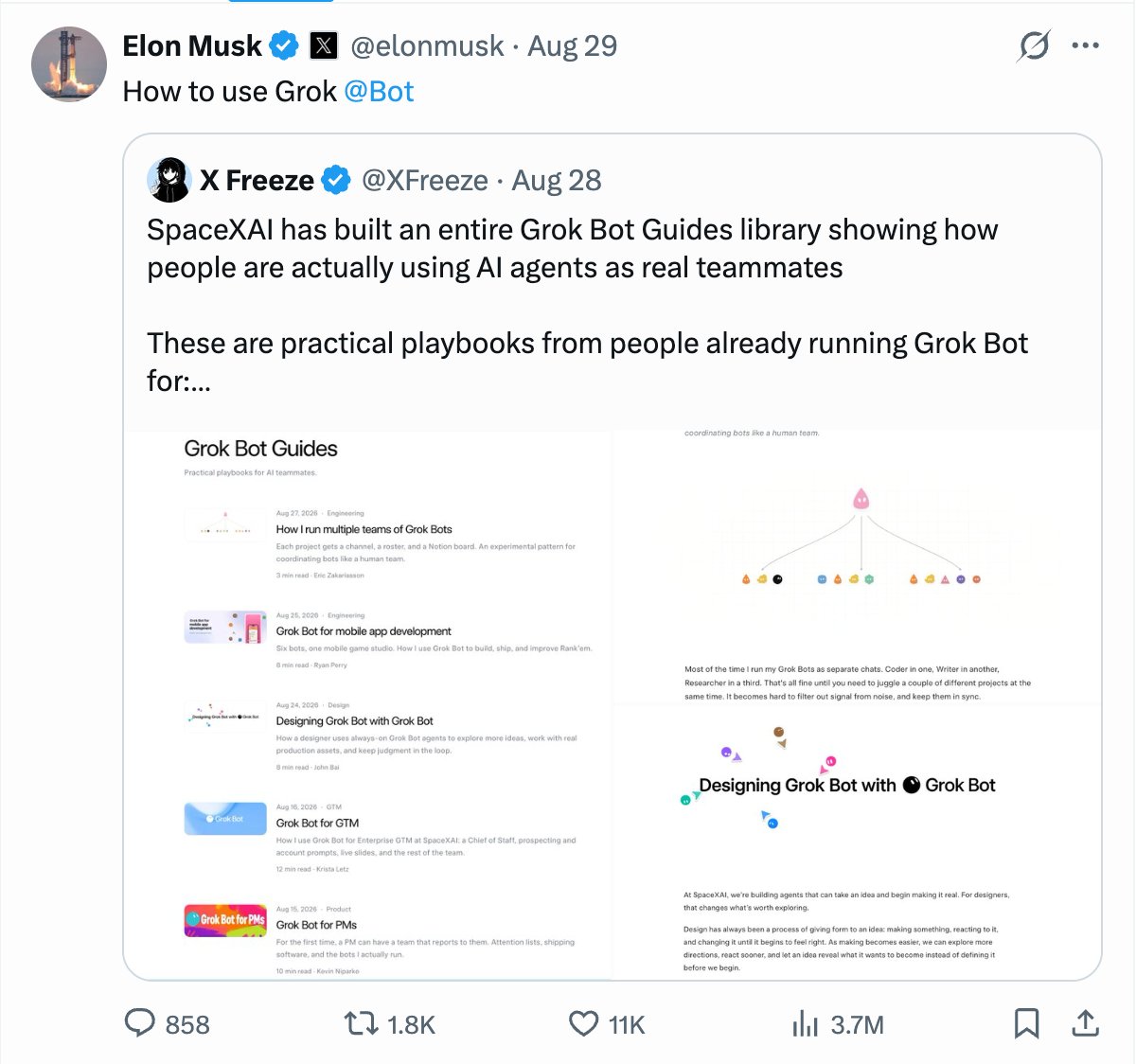1136x1064 pixels.
Task: Open the three-dot more options menu
Action: [x=1085, y=45]
